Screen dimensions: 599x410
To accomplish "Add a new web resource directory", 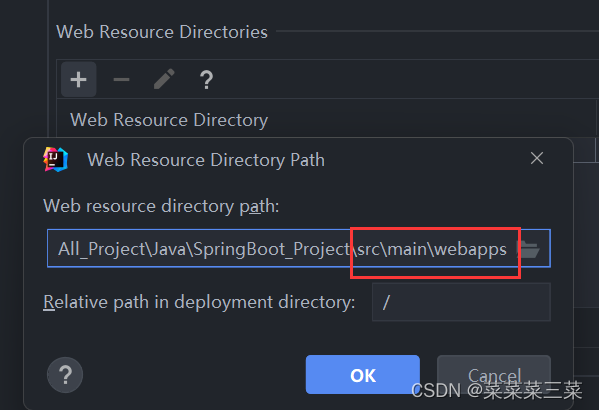I will coord(79,79).
